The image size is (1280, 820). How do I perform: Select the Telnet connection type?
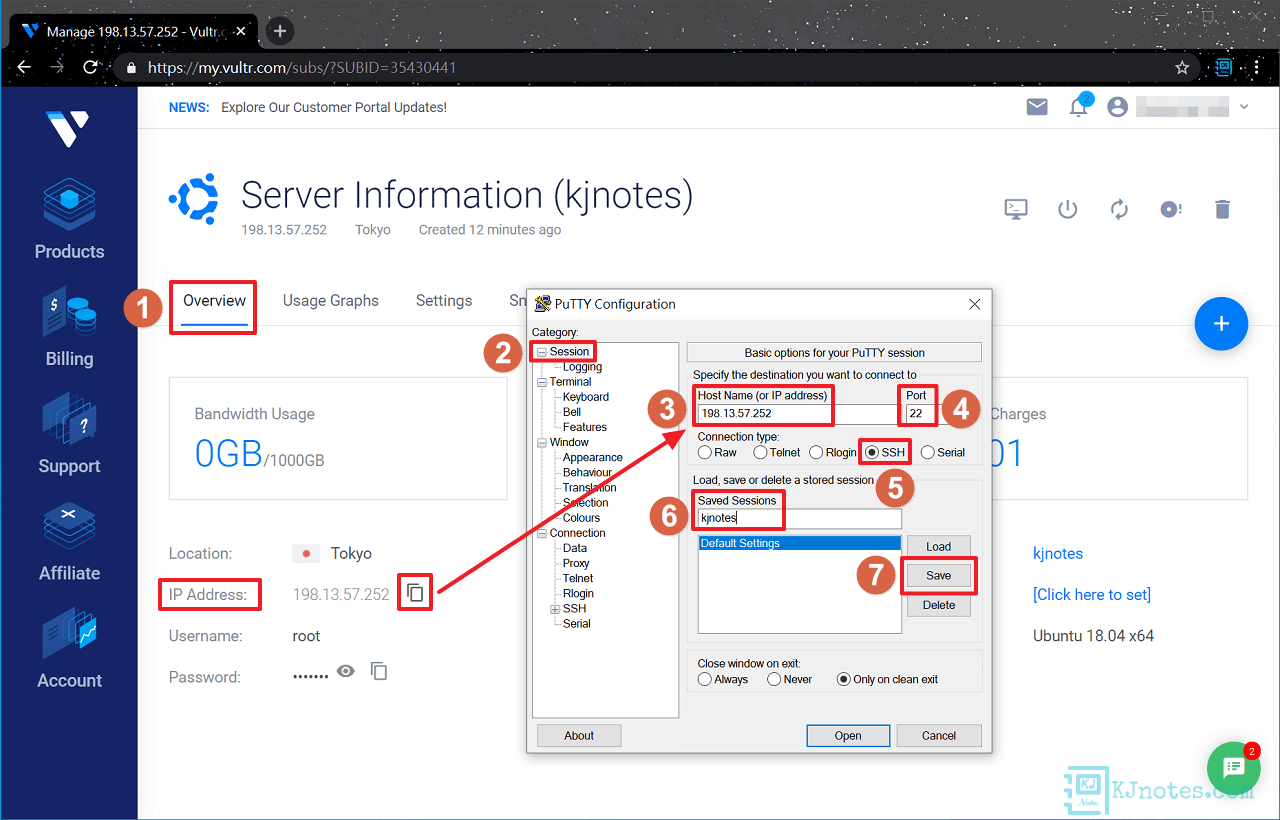760,452
